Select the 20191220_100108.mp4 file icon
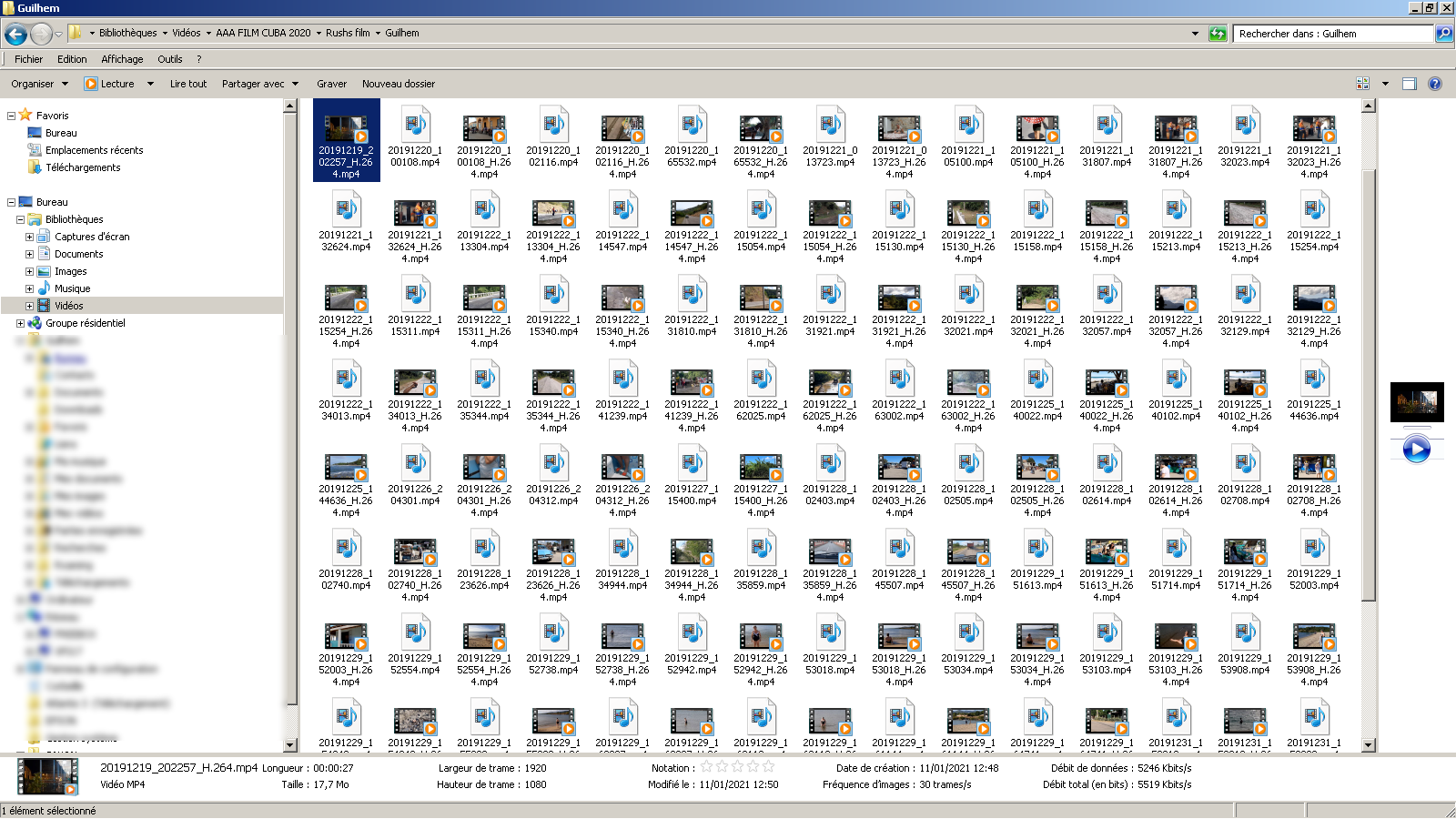Screen dimensions: 1456x819 point(415,126)
